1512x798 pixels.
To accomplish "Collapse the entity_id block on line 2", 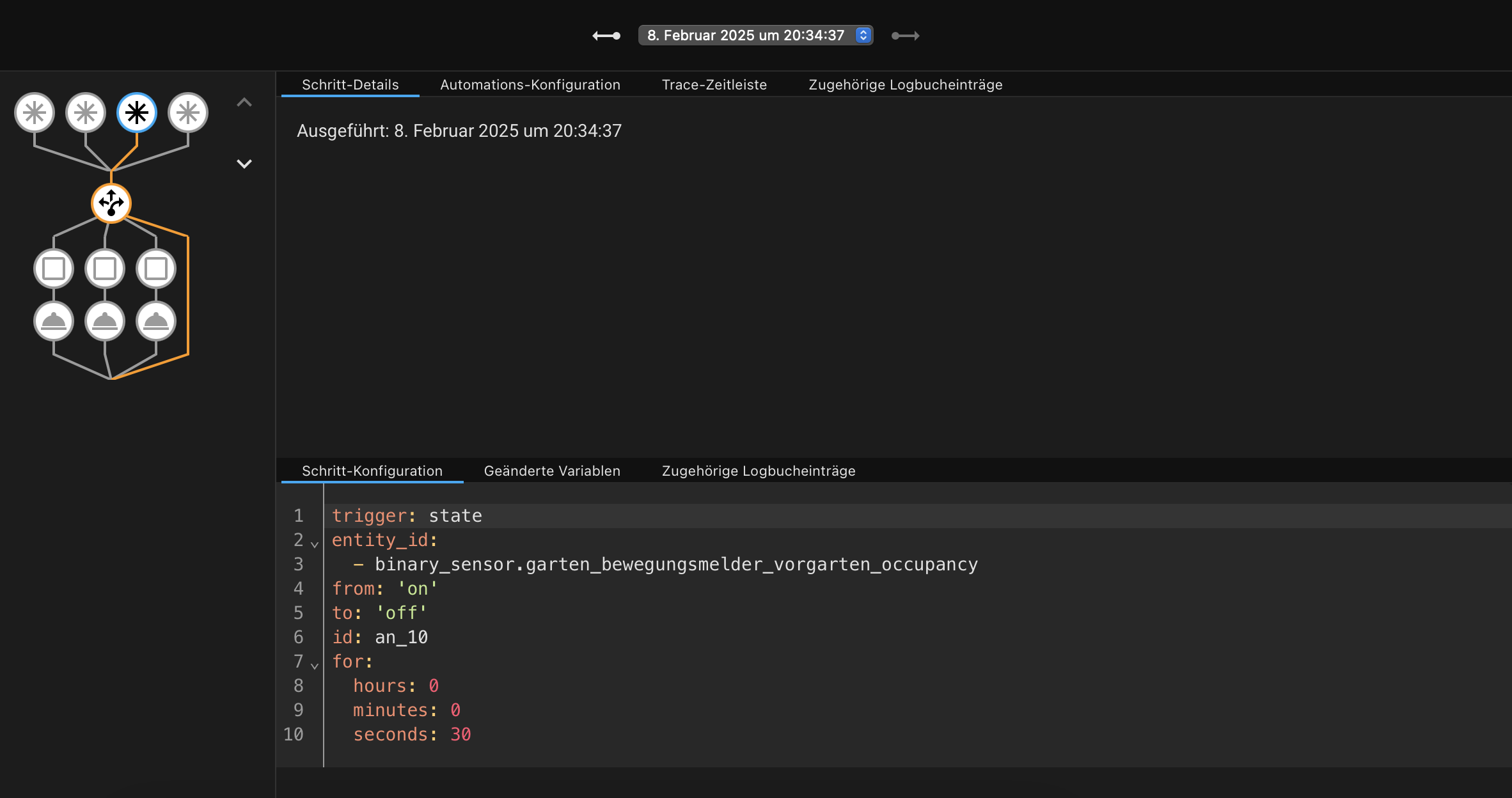I will (x=315, y=544).
